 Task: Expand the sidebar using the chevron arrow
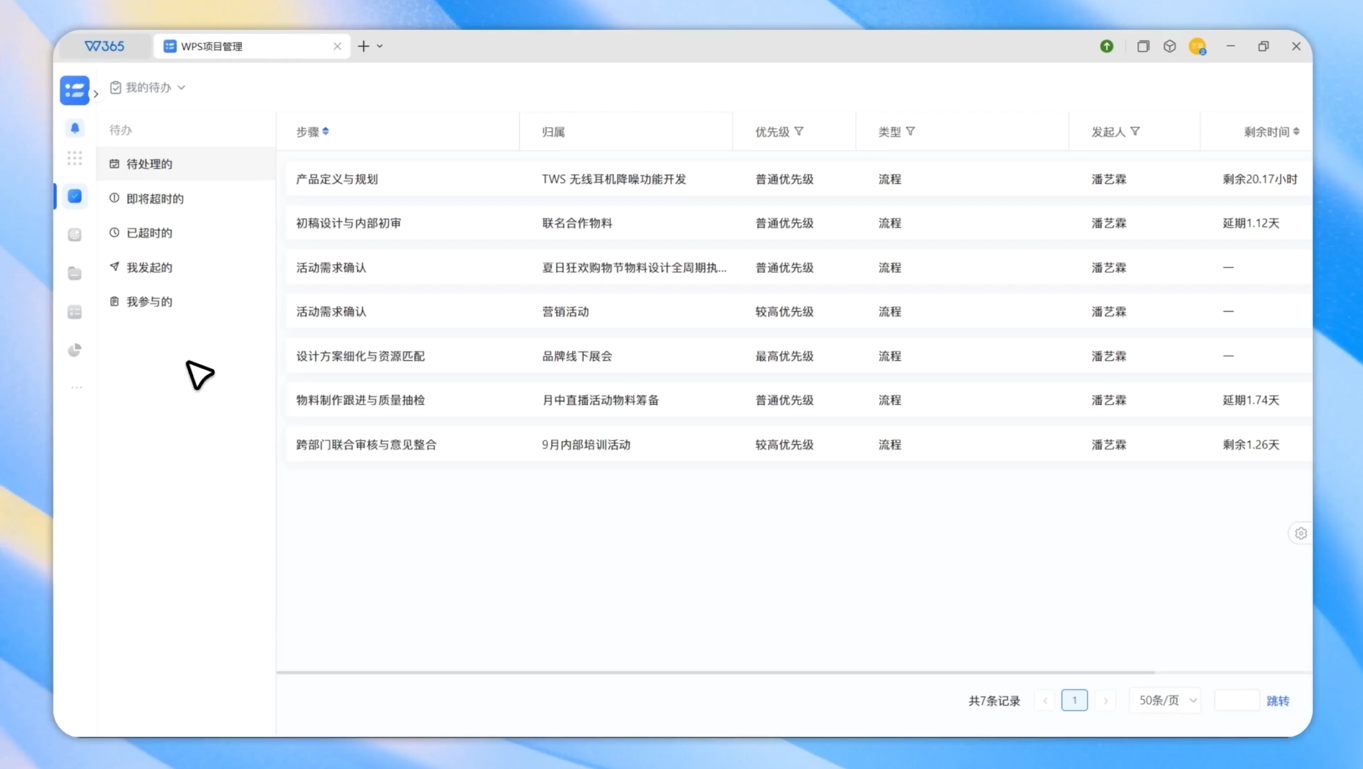[96, 94]
